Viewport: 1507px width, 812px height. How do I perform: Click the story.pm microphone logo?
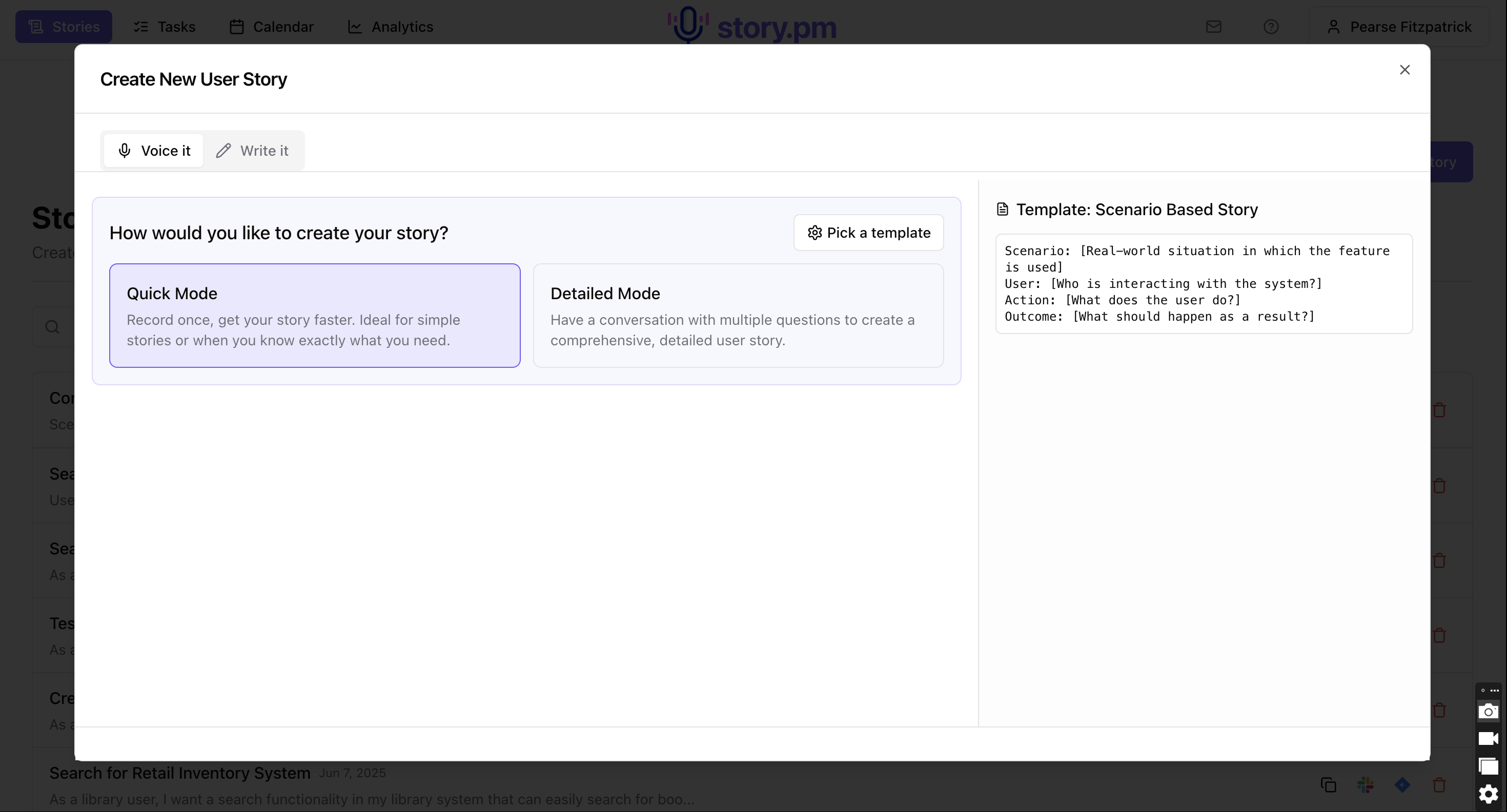pos(688,25)
